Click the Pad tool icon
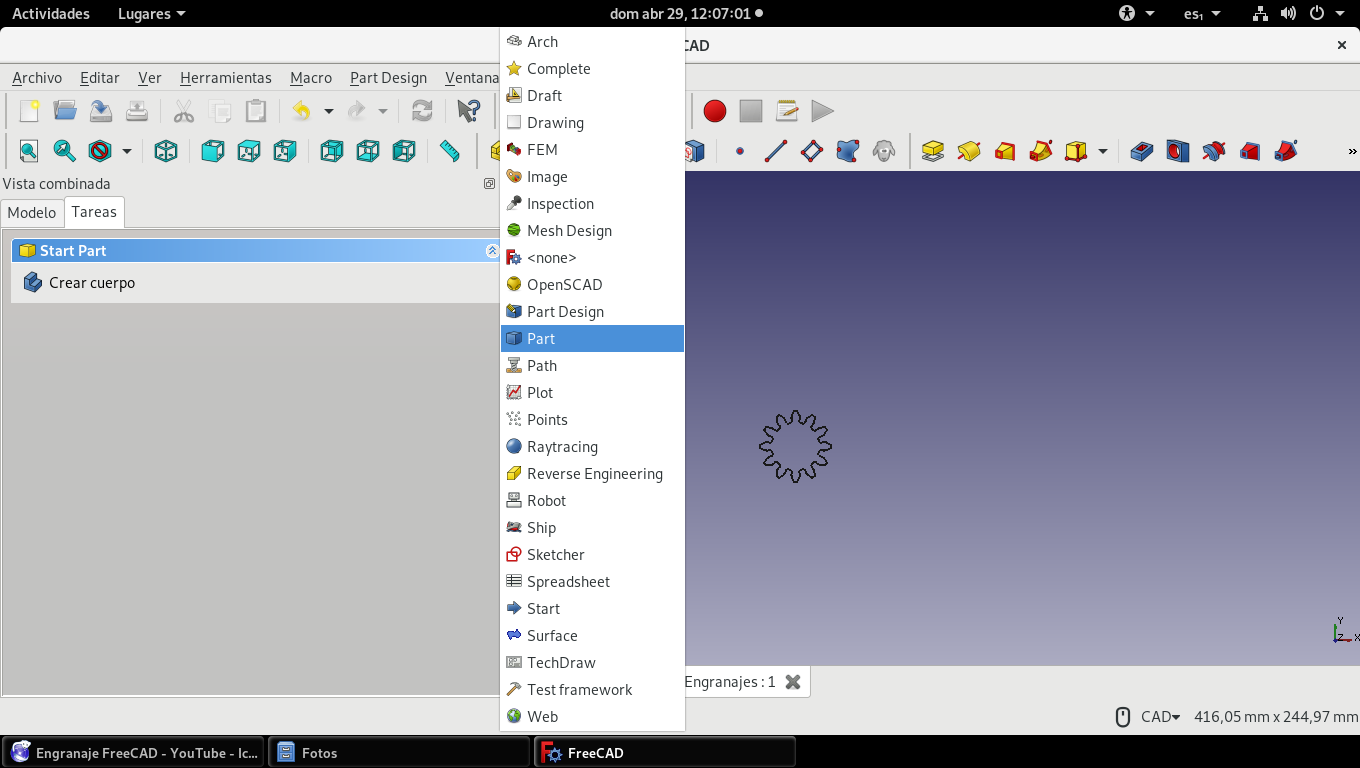Screen dimensions: 1360x768 pyautogui.click(x=933, y=151)
